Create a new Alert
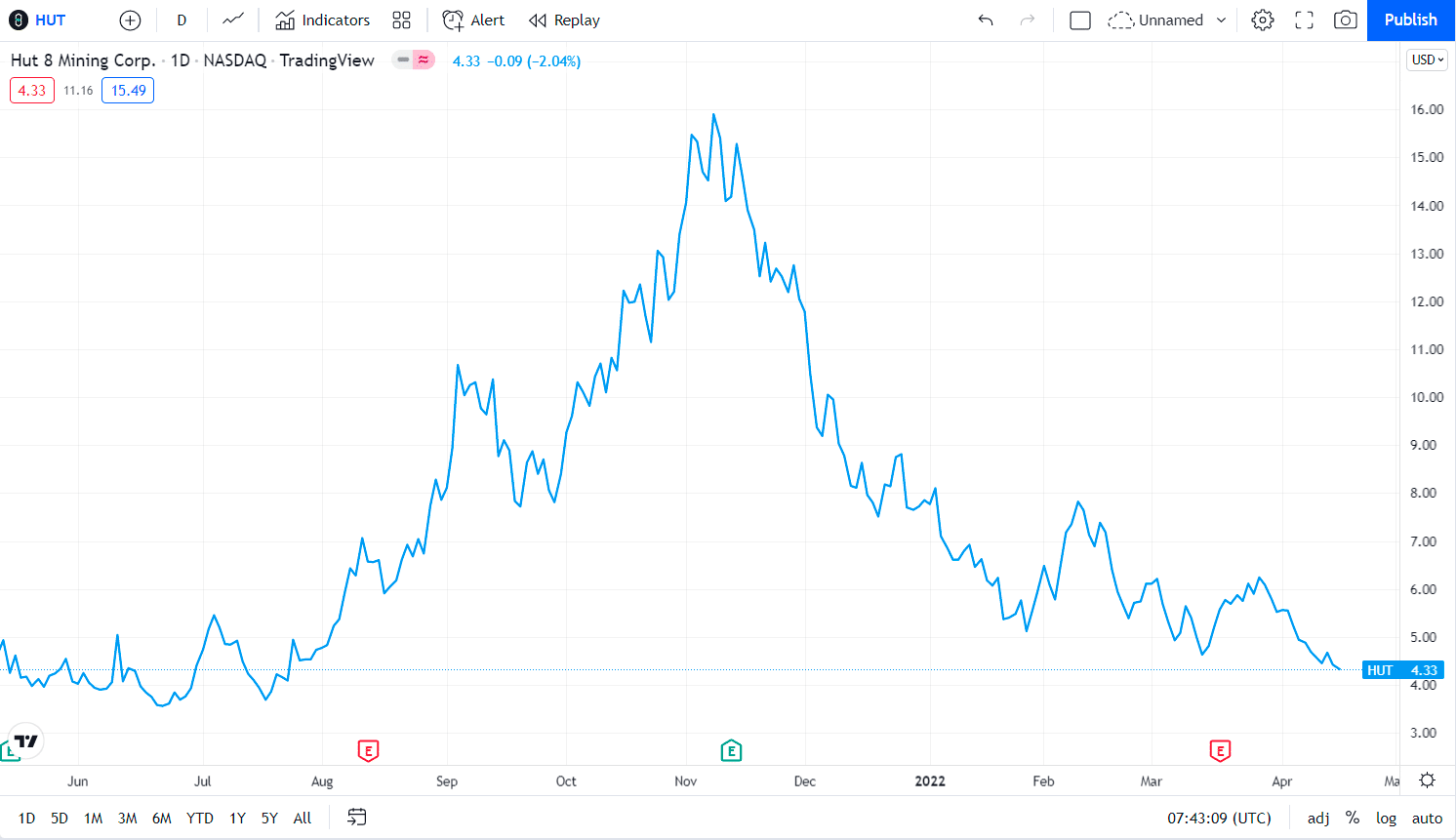 tap(473, 20)
